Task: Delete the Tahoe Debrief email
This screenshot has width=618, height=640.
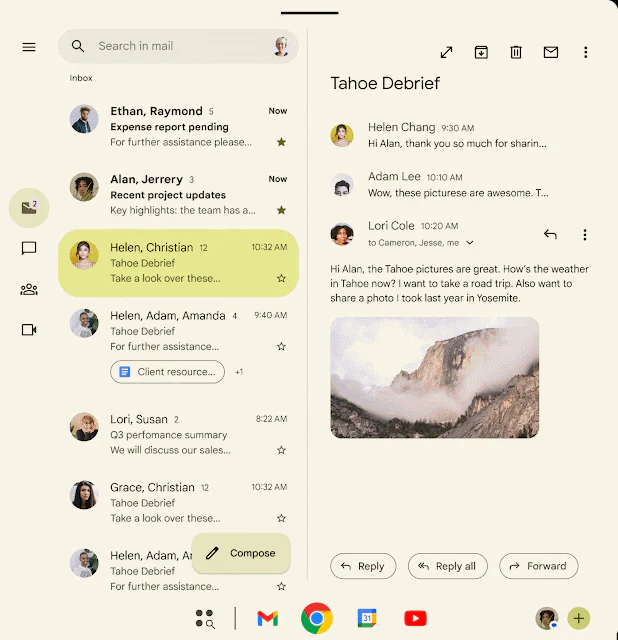Action: (516, 52)
